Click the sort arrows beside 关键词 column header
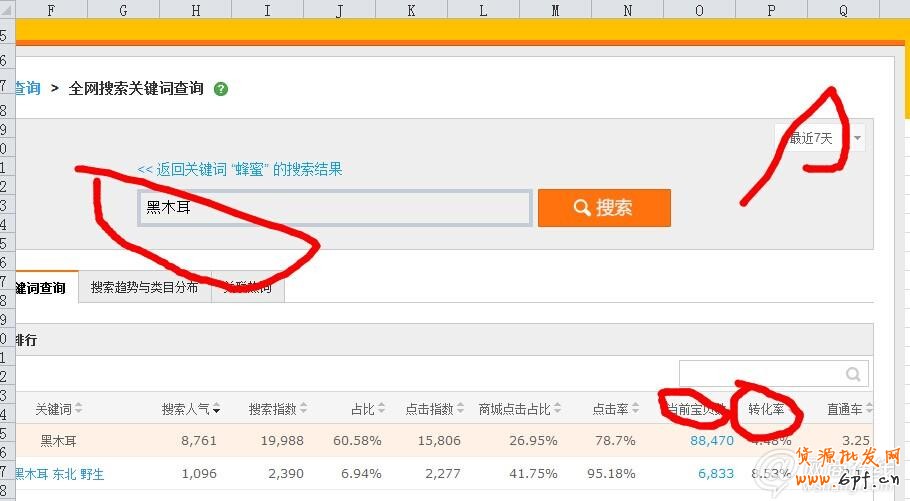This screenshot has width=910, height=501. pos(79,409)
